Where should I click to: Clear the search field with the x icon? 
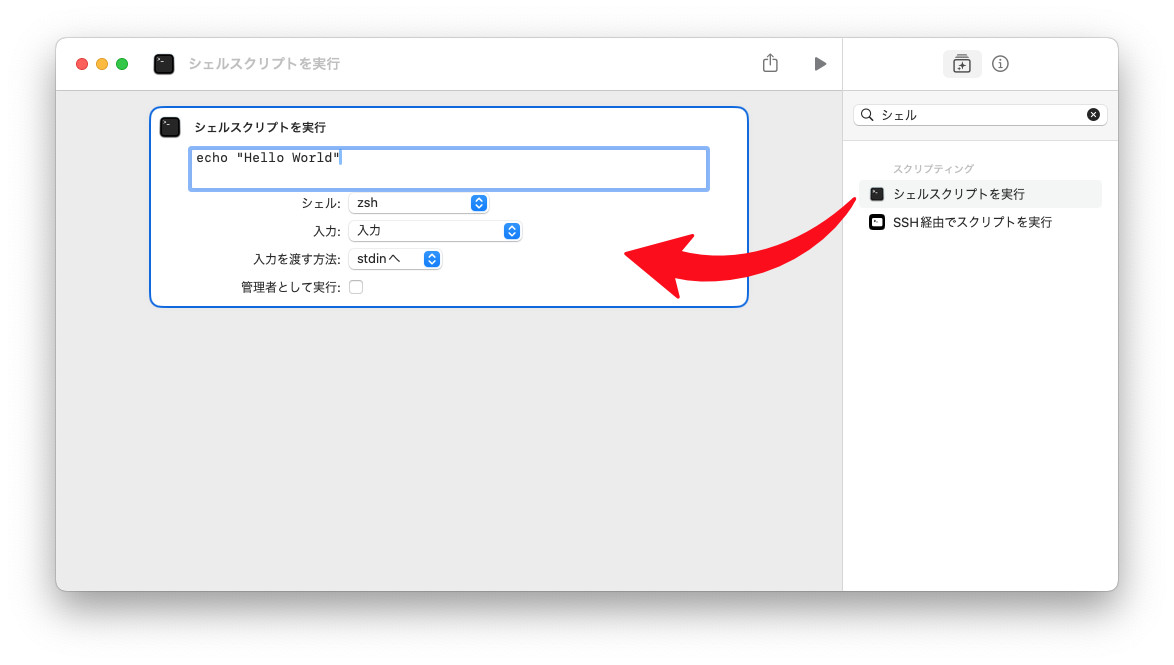1093,115
